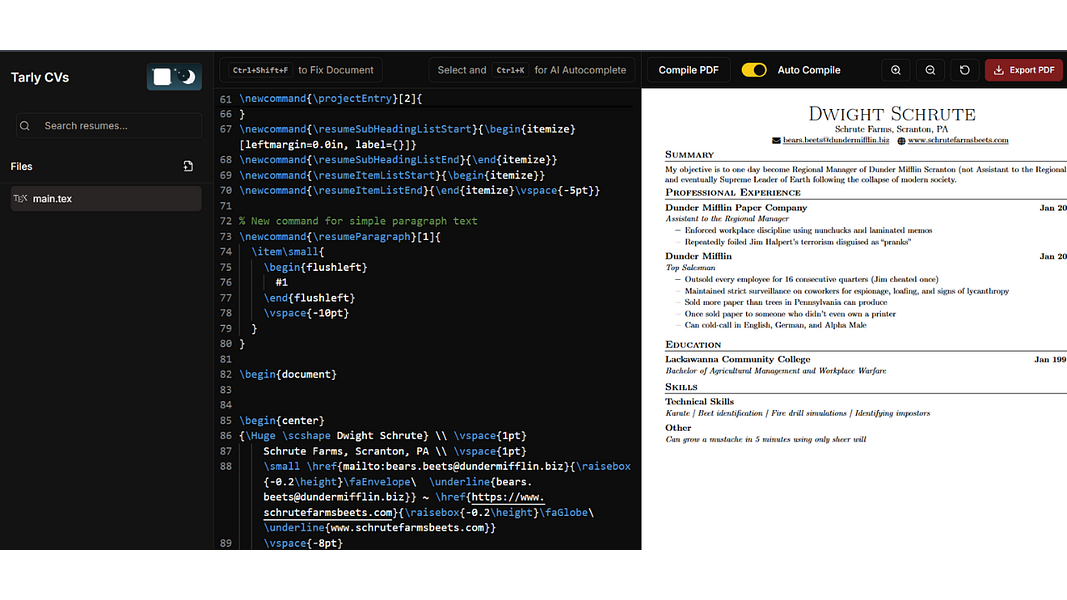This screenshot has height=600, width=1067.
Task: Click the \begin{document} code line
Action: point(288,374)
